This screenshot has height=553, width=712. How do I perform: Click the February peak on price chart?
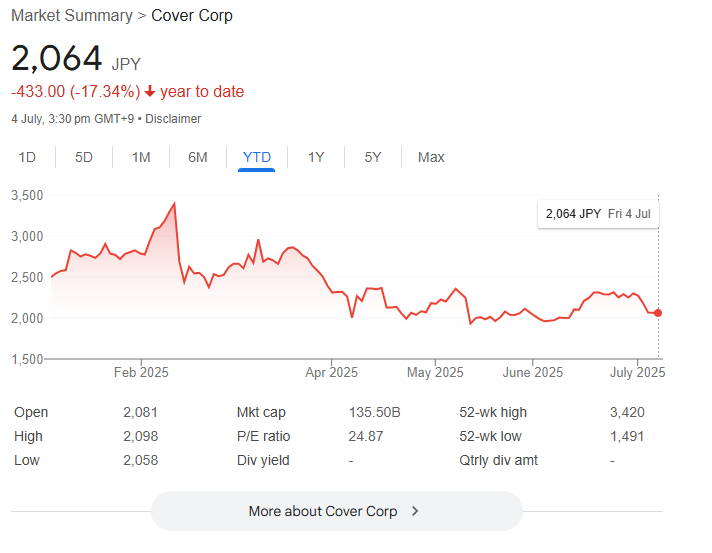tap(175, 204)
